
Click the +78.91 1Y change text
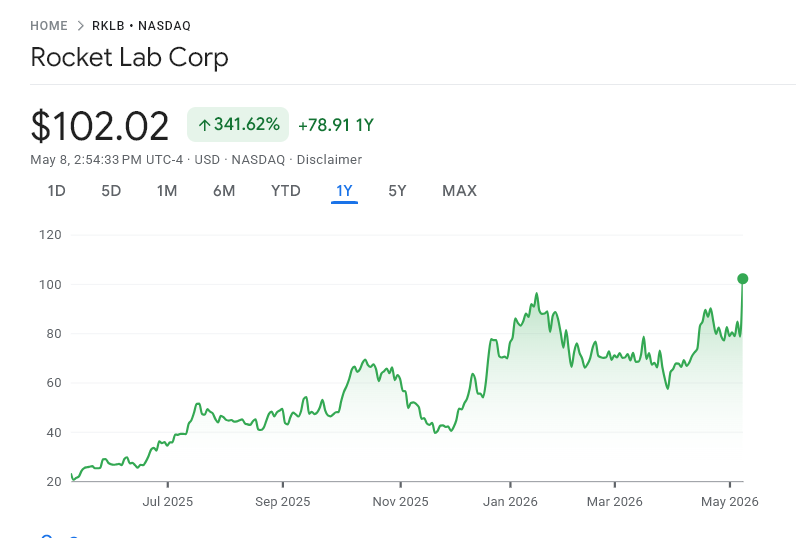[336, 125]
